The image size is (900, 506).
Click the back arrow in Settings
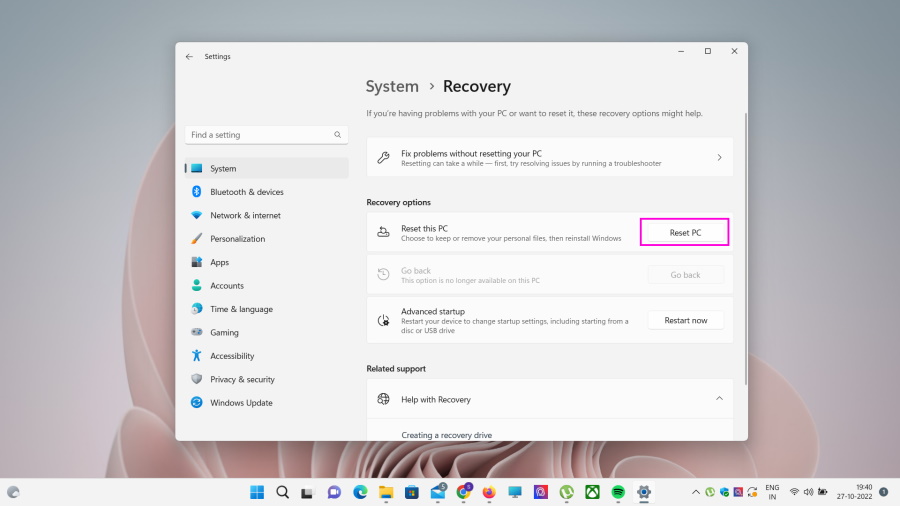189,57
